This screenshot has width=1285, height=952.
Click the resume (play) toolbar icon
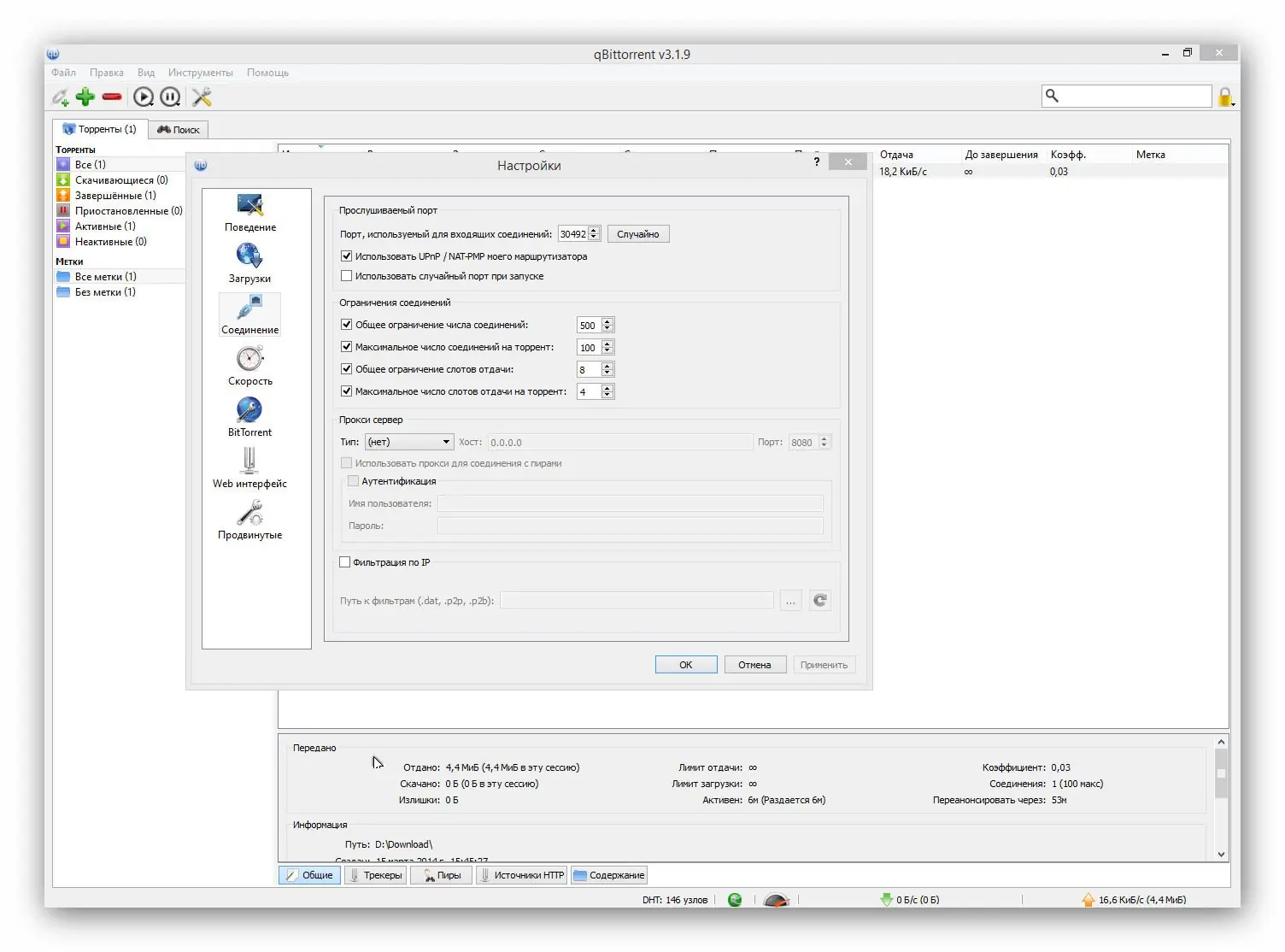[144, 97]
